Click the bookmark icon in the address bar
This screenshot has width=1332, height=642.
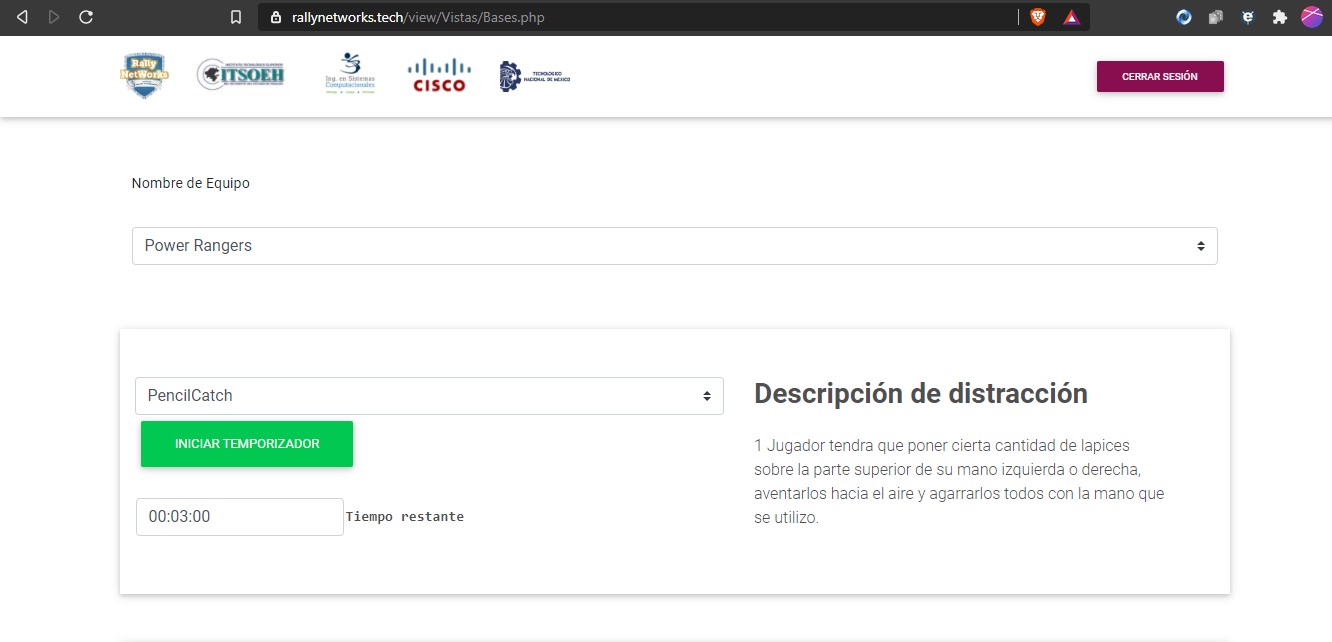click(x=236, y=17)
